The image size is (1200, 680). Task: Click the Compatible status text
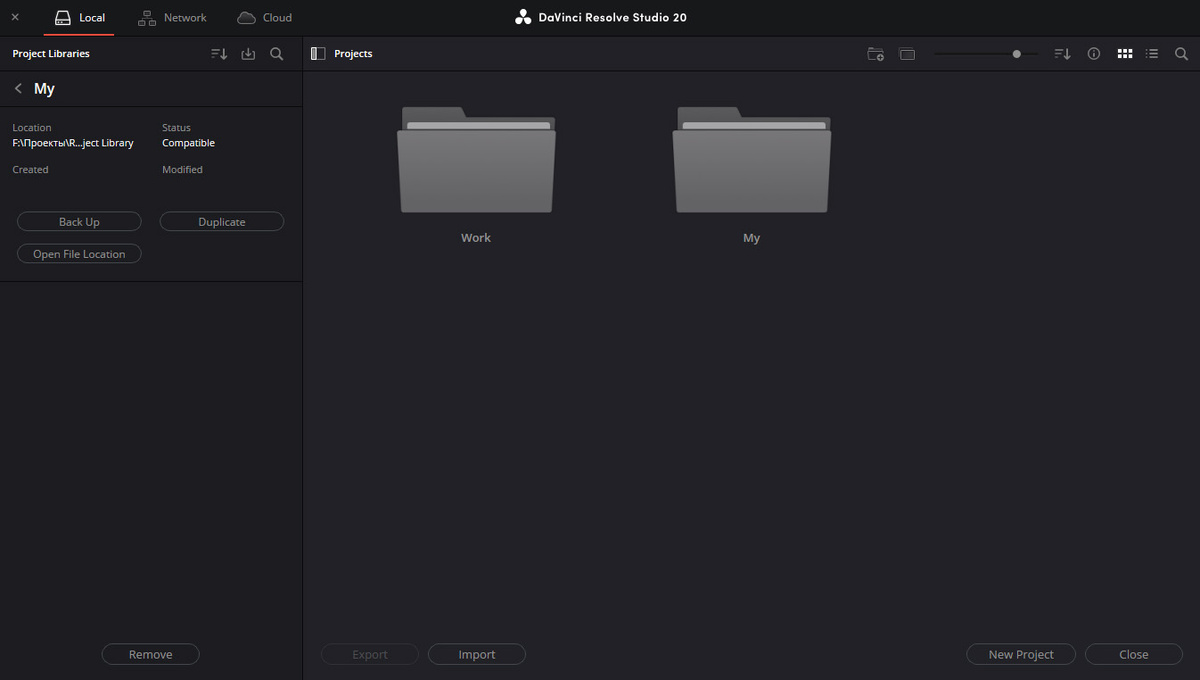point(188,143)
